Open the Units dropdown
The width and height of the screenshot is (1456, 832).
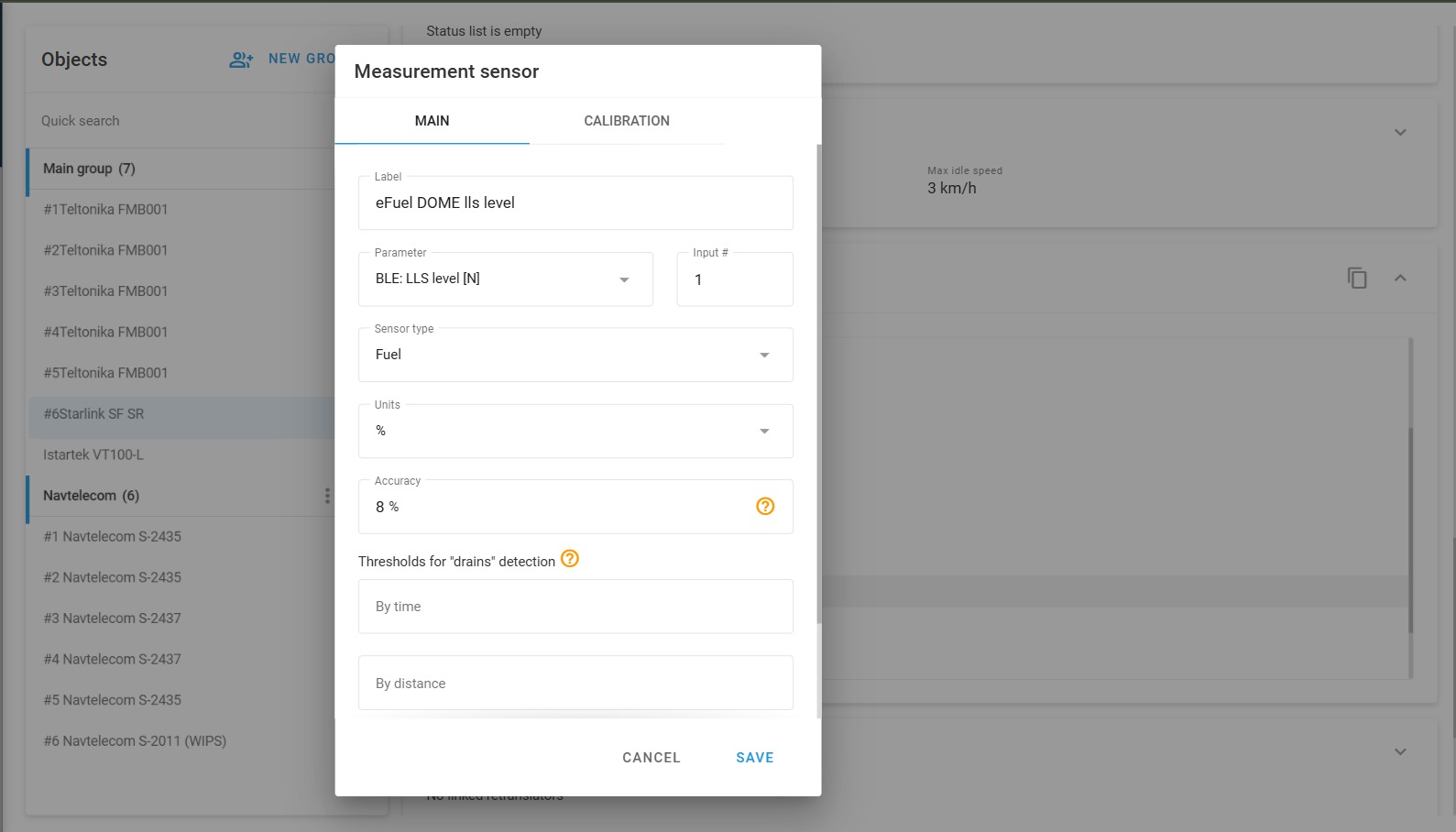point(575,432)
